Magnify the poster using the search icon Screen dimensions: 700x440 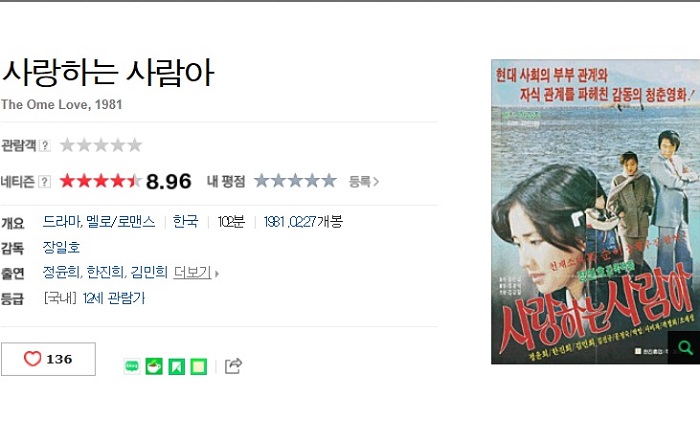[684, 347]
